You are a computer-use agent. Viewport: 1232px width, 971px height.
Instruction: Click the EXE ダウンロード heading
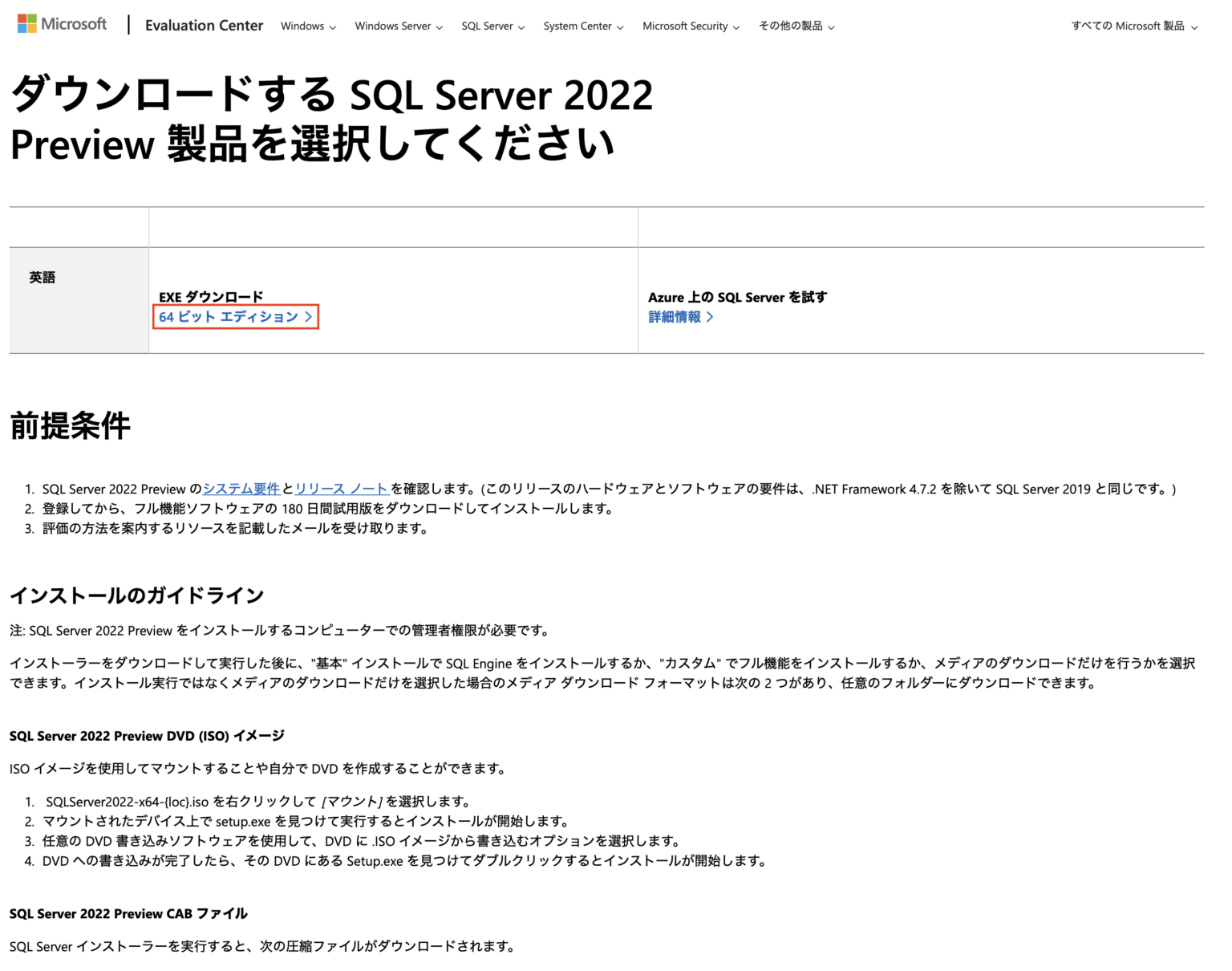click(x=210, y=296)
